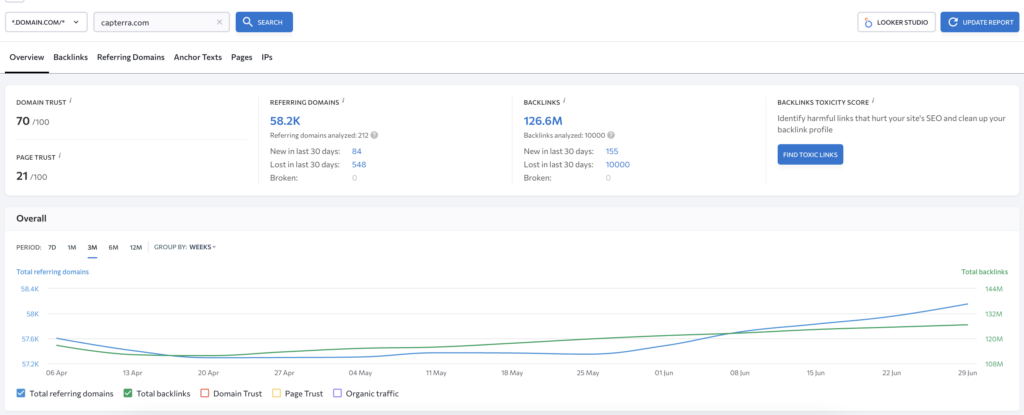The height and width of the screenshot is (415, 1024).
Task: Open the Referring Domains tab
Action: point(131,58)
